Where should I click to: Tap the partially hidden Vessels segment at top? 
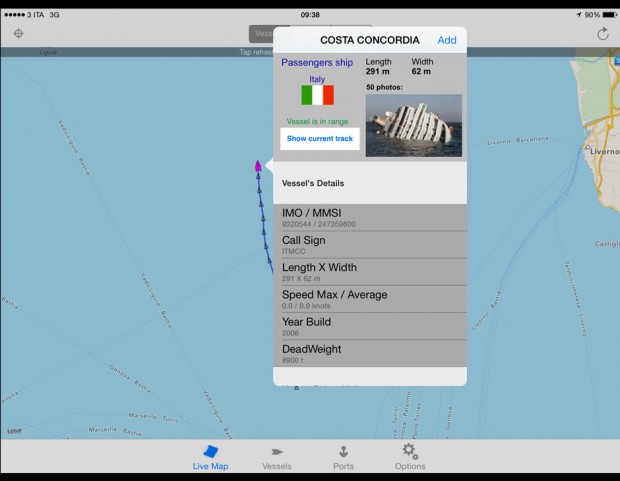point(261,34)
